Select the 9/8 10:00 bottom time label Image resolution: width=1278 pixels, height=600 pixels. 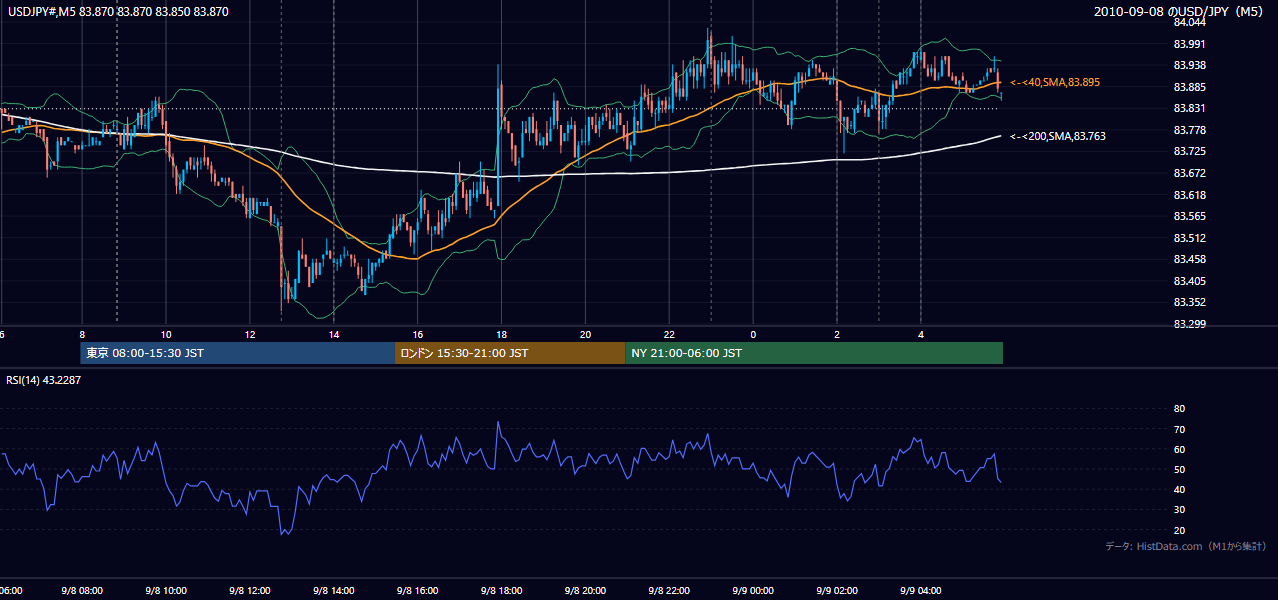click(x=166, y=591)
